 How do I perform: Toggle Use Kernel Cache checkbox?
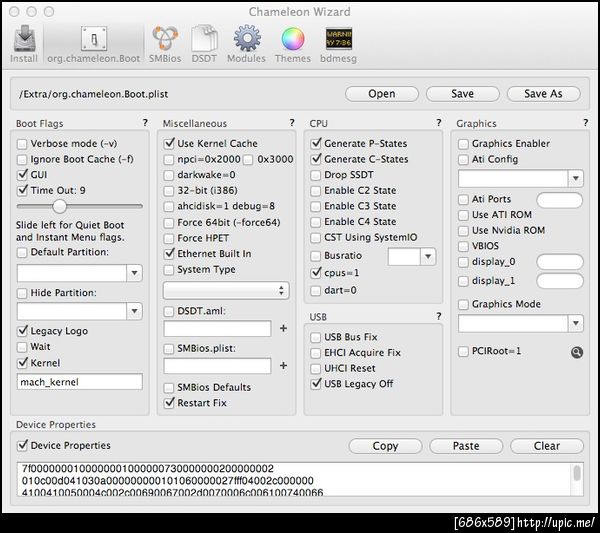tap(169, 143)
